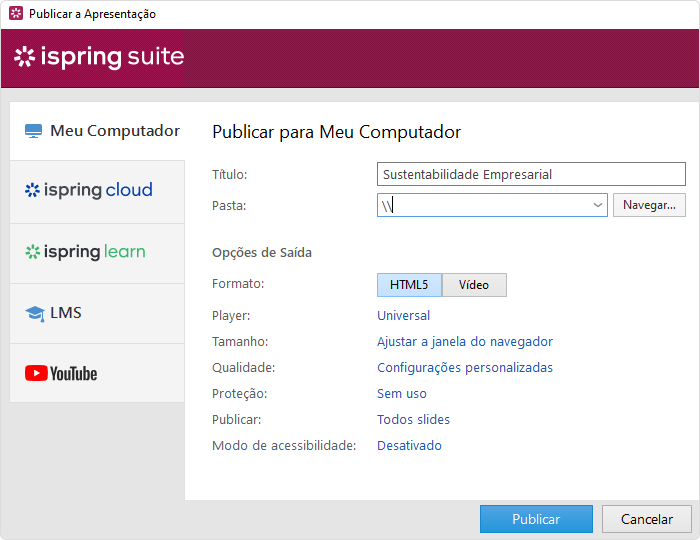Browse folders with the Navegar button
The height and width of the screenshot is (540, 700).
(x=649, y=205)
